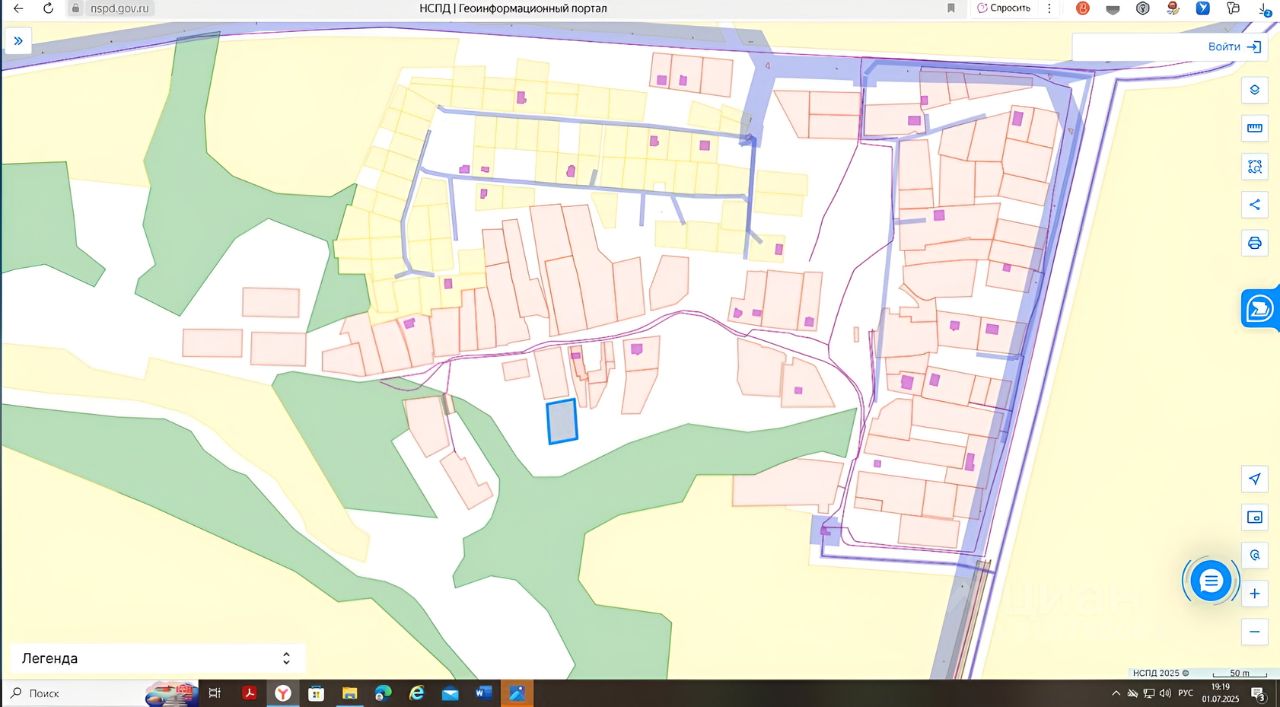
Task: Expand the Легенда legend dropdown
Action: coord(158,658)
